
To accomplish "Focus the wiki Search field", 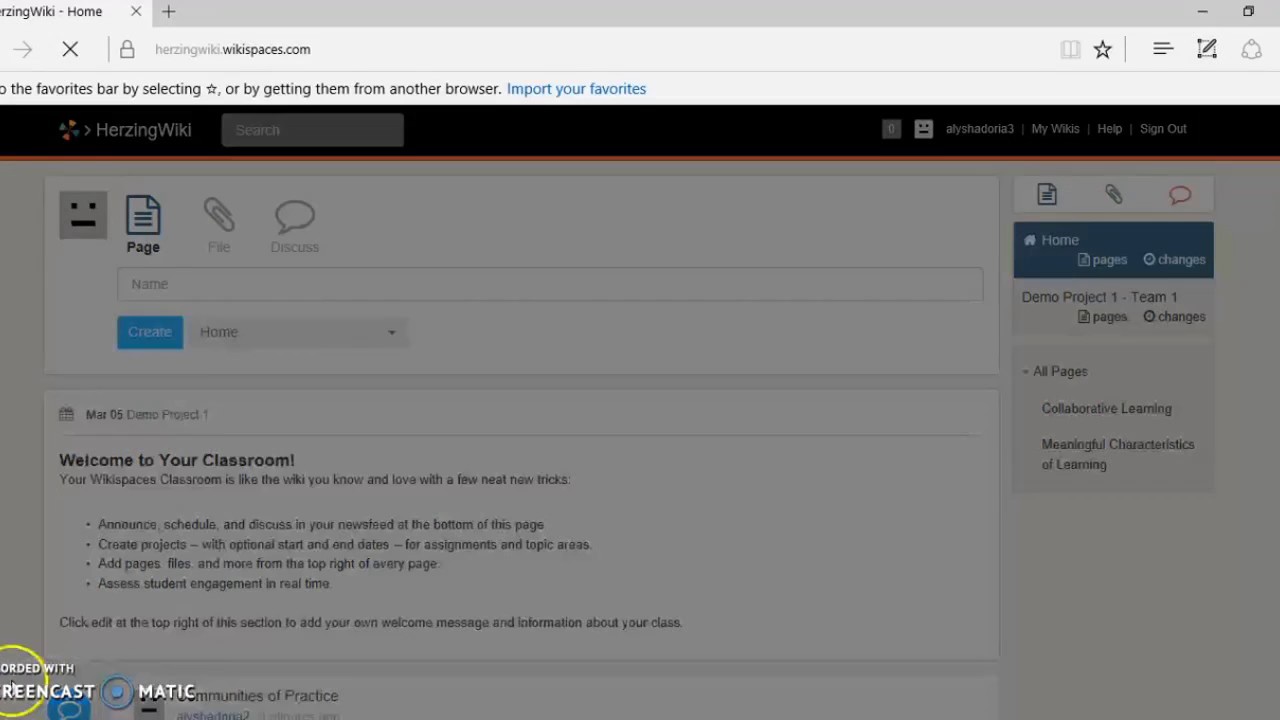I will tap(312, 130).
